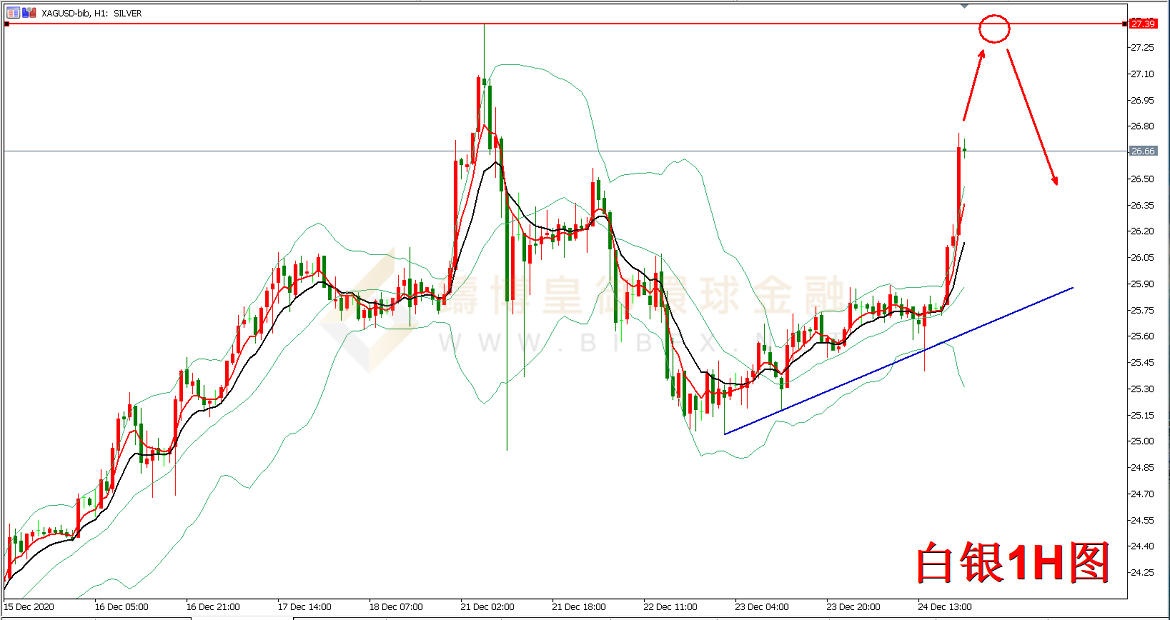Click the 21 Dec 02:00 time axis label
The image size is (1170, 620).
[x=487, y=606]
